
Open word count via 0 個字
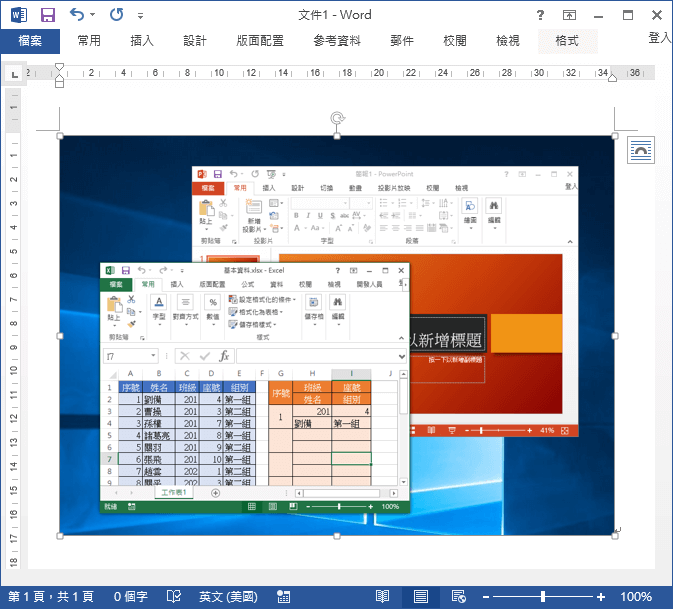coord(130,597)
